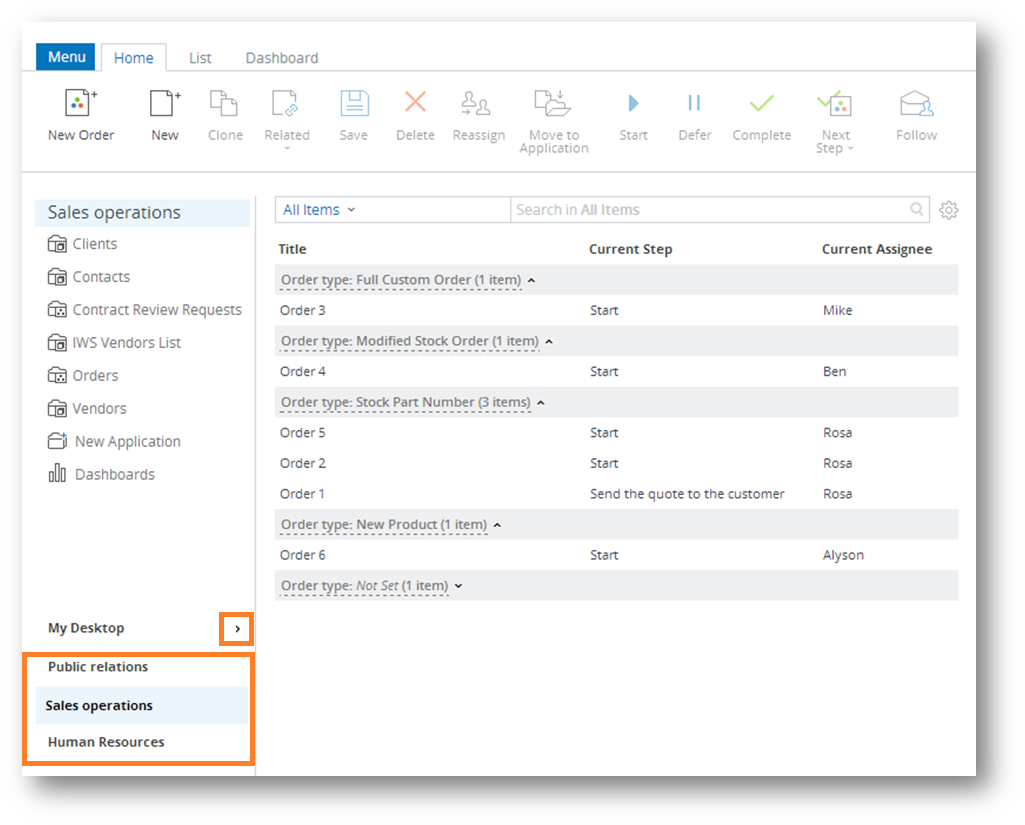
Task: Expand the Not Set order group
Action: pyautogui.click(x=459, y=586)
